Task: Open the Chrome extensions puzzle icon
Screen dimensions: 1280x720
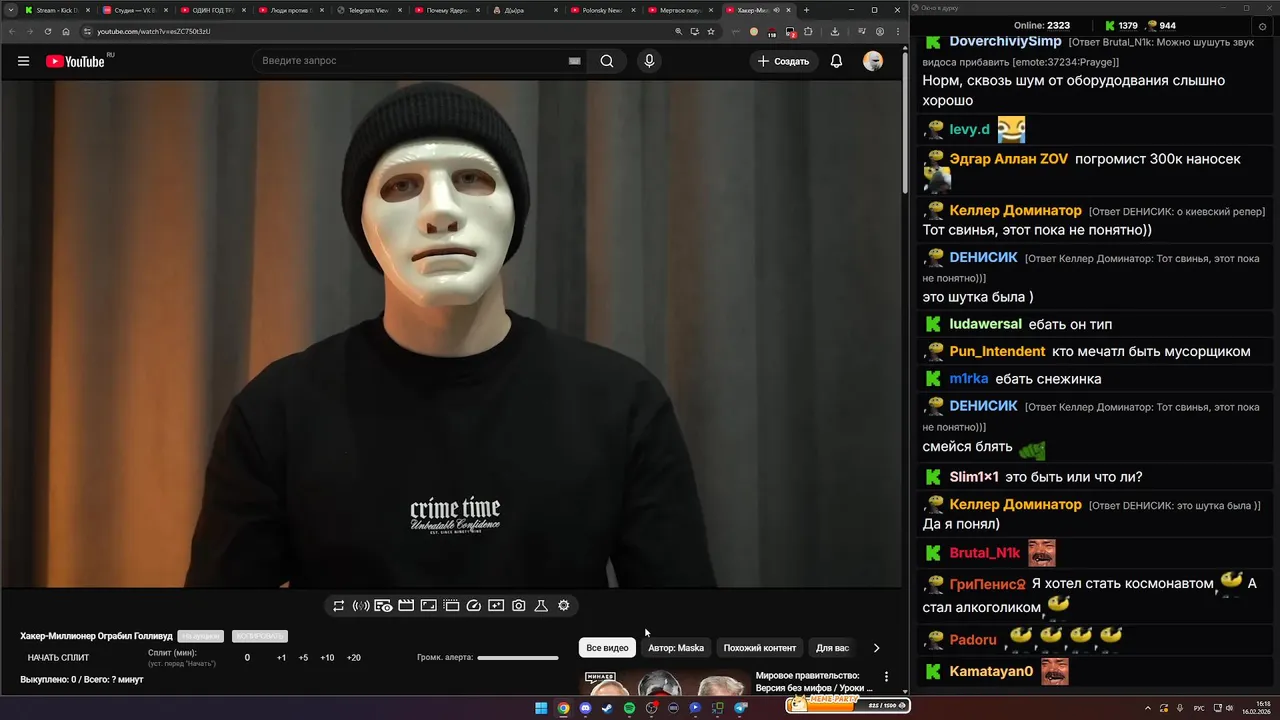Action: coord(808,31)
